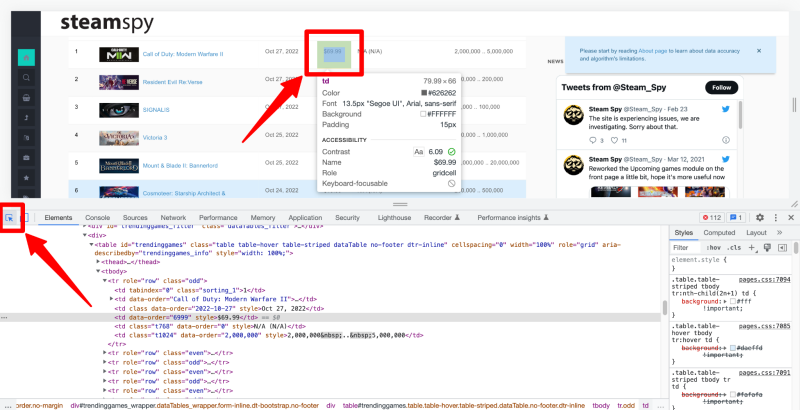The width and height of the screenshot is (800, 410).
Task: Click the 112 errors counter badge
Action: (712, 218)
